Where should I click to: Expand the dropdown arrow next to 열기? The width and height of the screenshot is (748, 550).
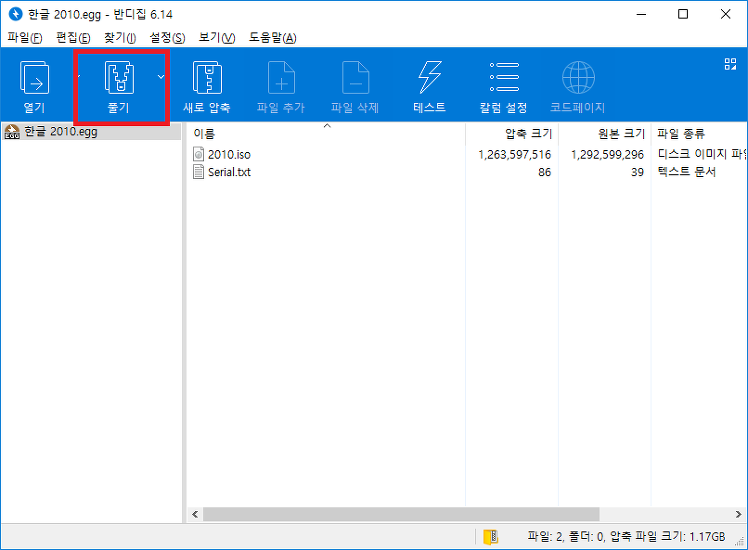pyautogui.click(x=75, y=77)
